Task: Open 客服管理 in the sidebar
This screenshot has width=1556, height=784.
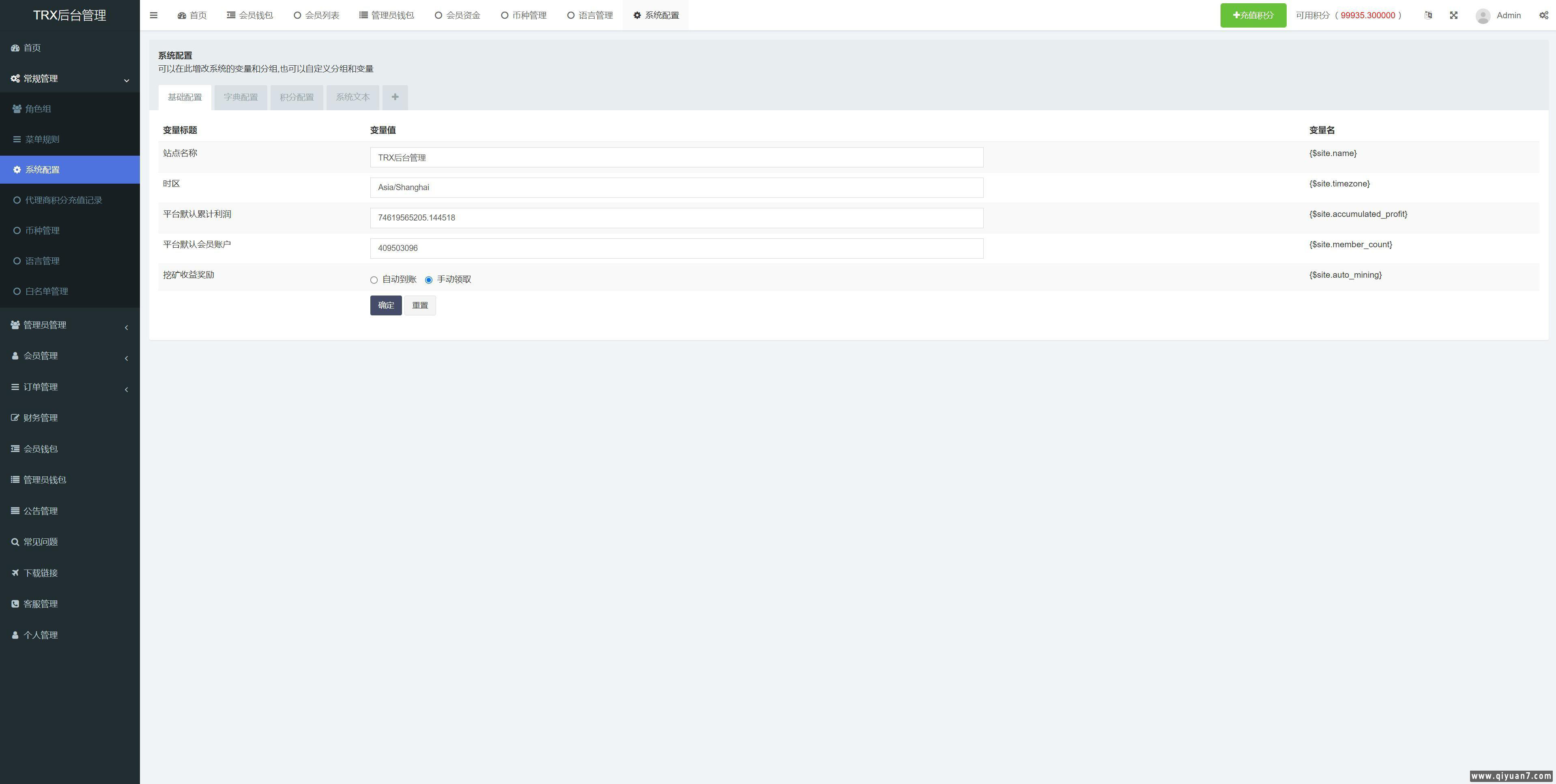Action: point(41,604)
